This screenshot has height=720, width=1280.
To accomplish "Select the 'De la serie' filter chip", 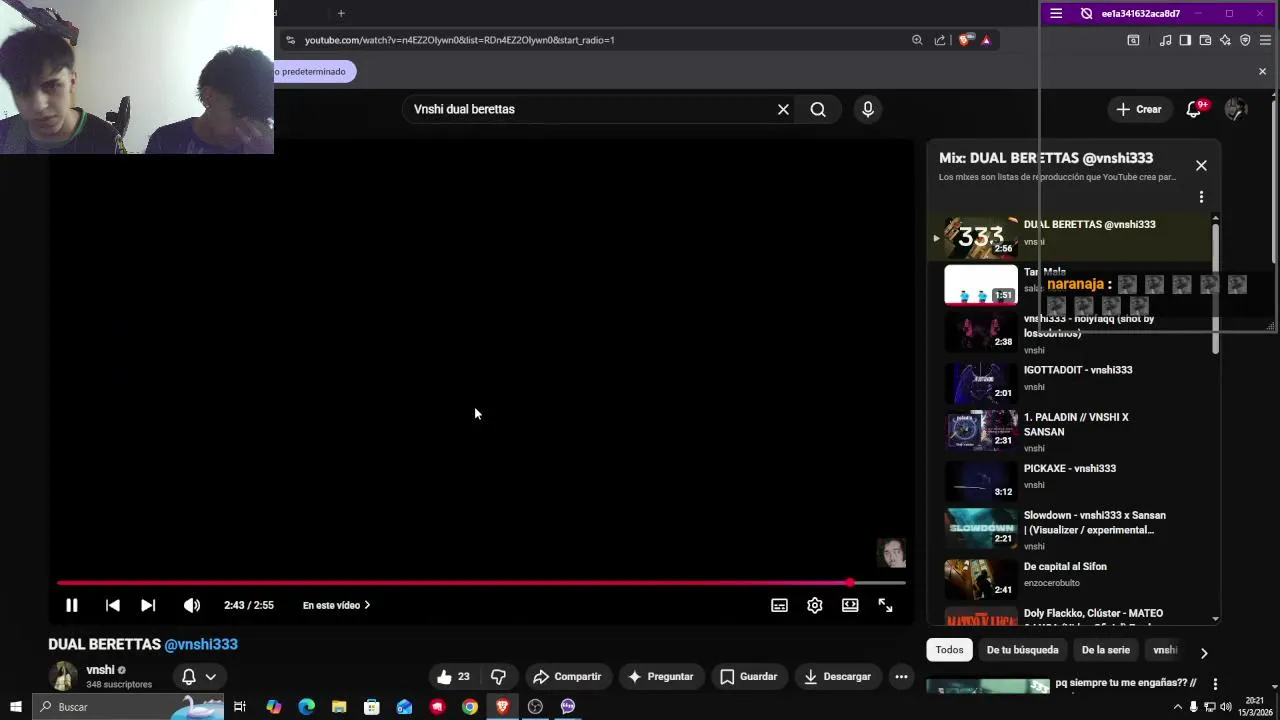I will point(1105,650).
